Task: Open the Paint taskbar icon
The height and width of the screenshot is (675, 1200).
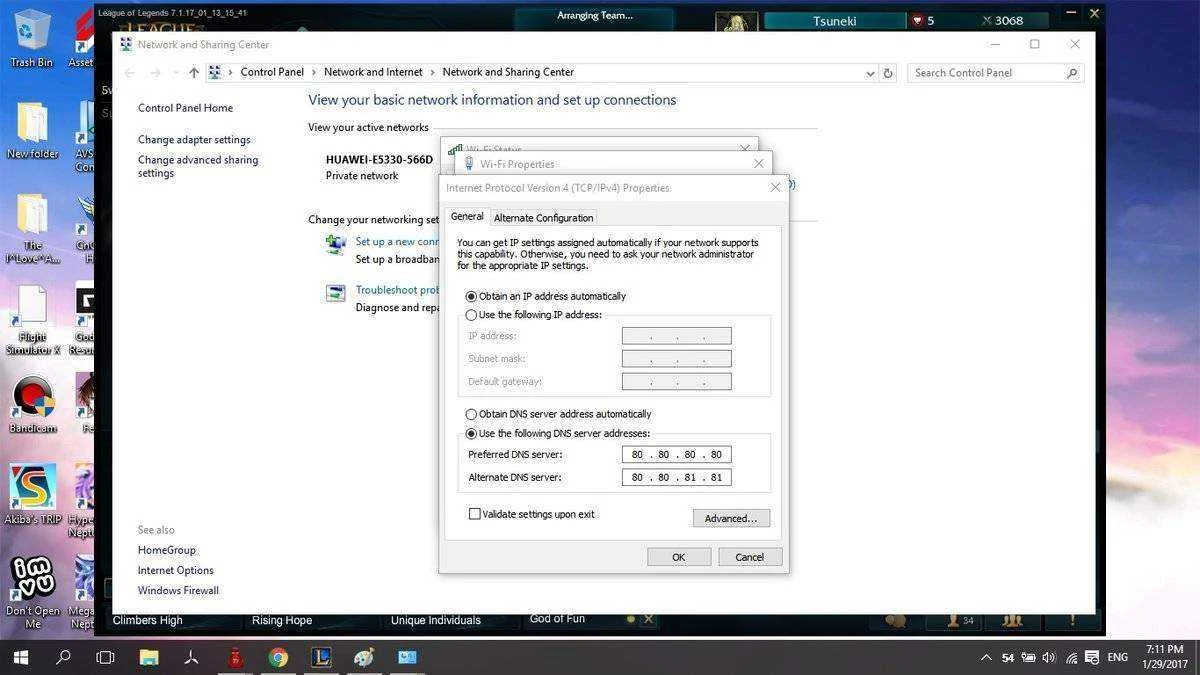Action: [x=364, y=657]
